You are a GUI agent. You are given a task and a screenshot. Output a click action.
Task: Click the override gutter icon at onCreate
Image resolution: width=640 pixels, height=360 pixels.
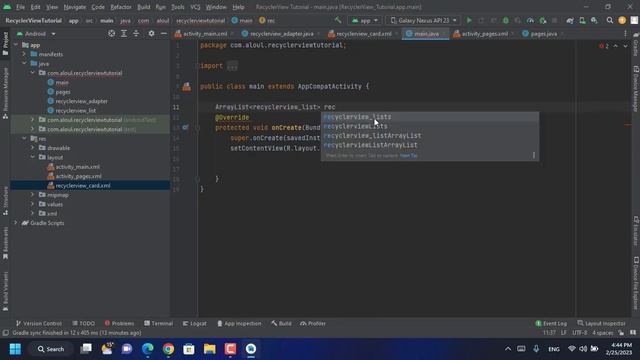(x=185, y=127)
